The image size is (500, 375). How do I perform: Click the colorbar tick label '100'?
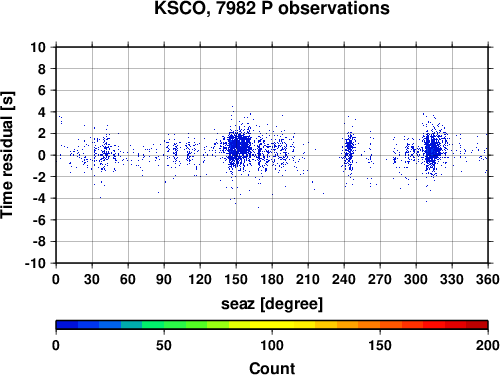pos(272,345)
